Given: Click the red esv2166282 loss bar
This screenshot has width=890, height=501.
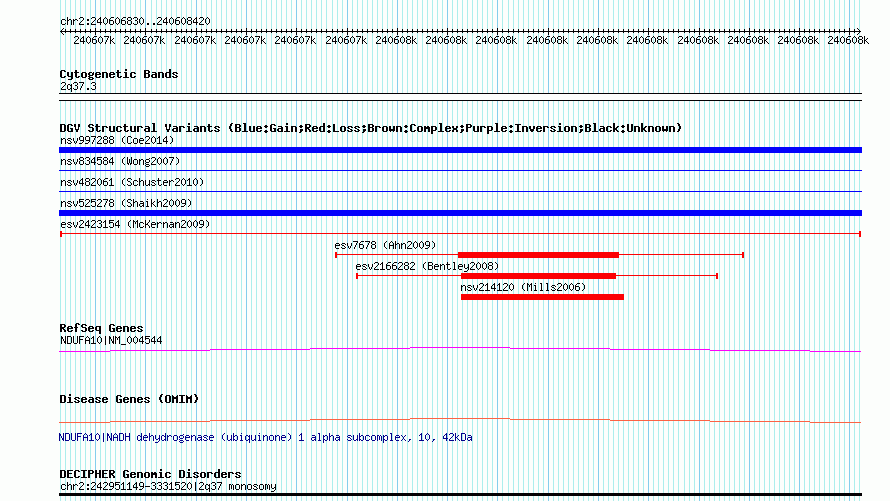Looking at the screenshot, I should [538, 276].
